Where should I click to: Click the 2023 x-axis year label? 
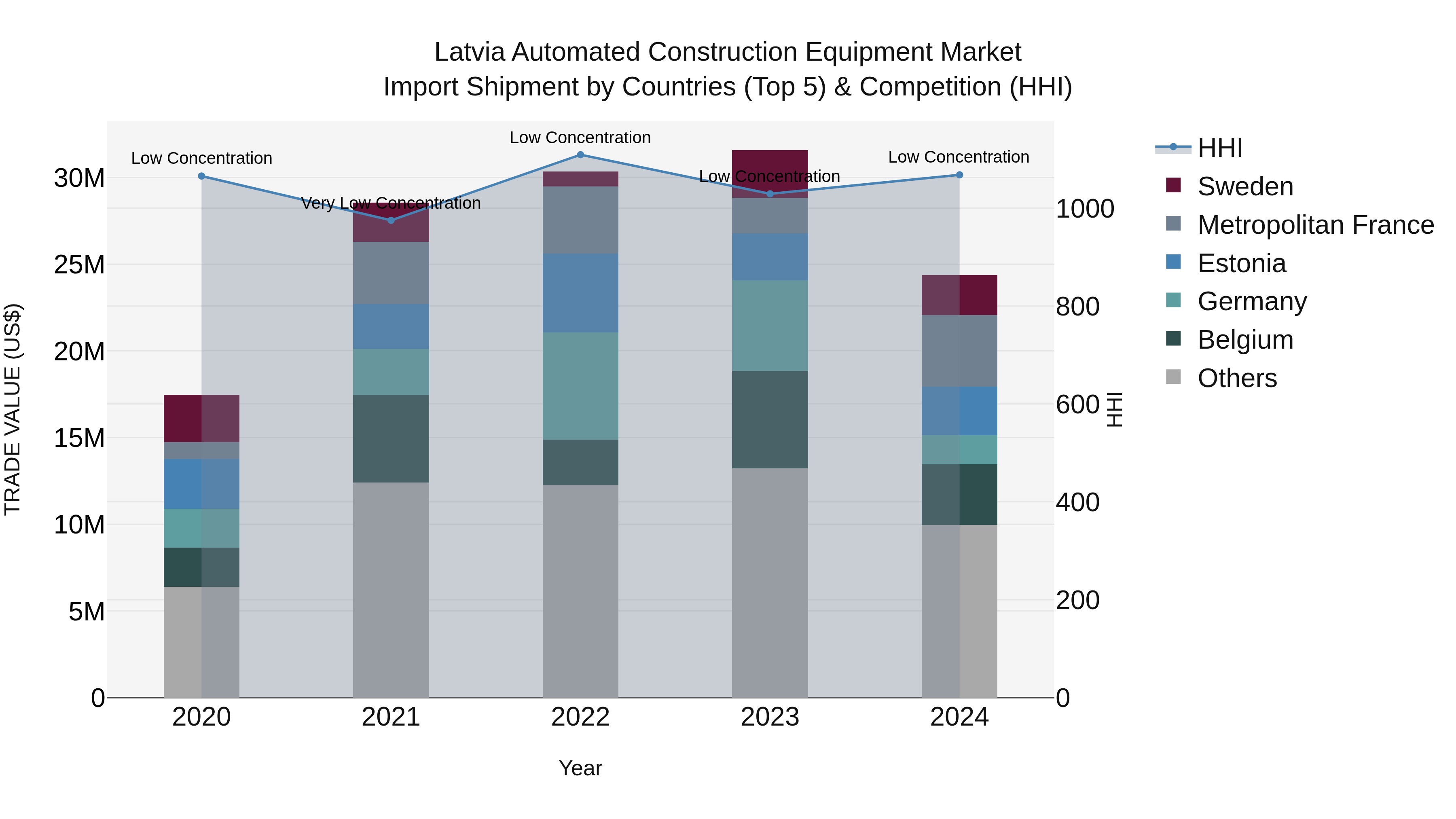pyautogui.click(x=770, y=717)
